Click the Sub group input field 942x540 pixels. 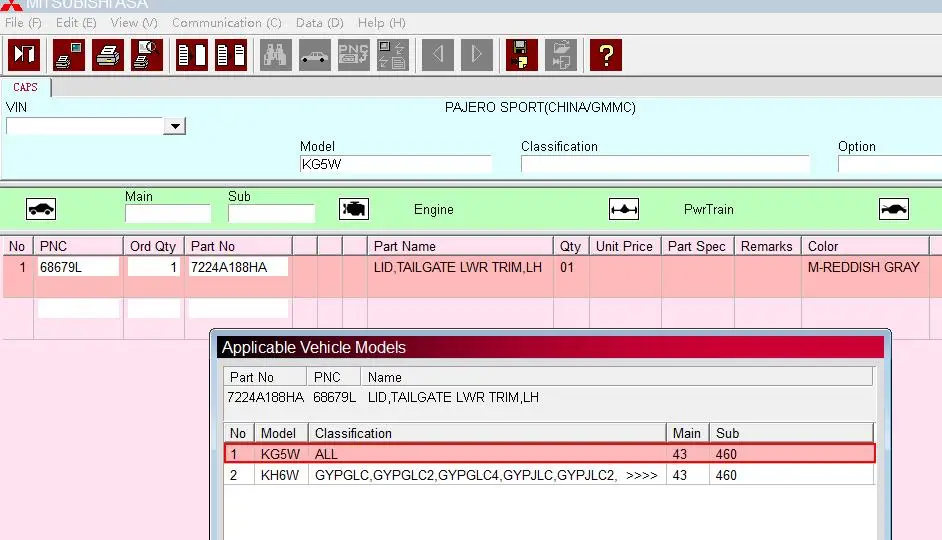pyautogui.click(x=271, y=213)
